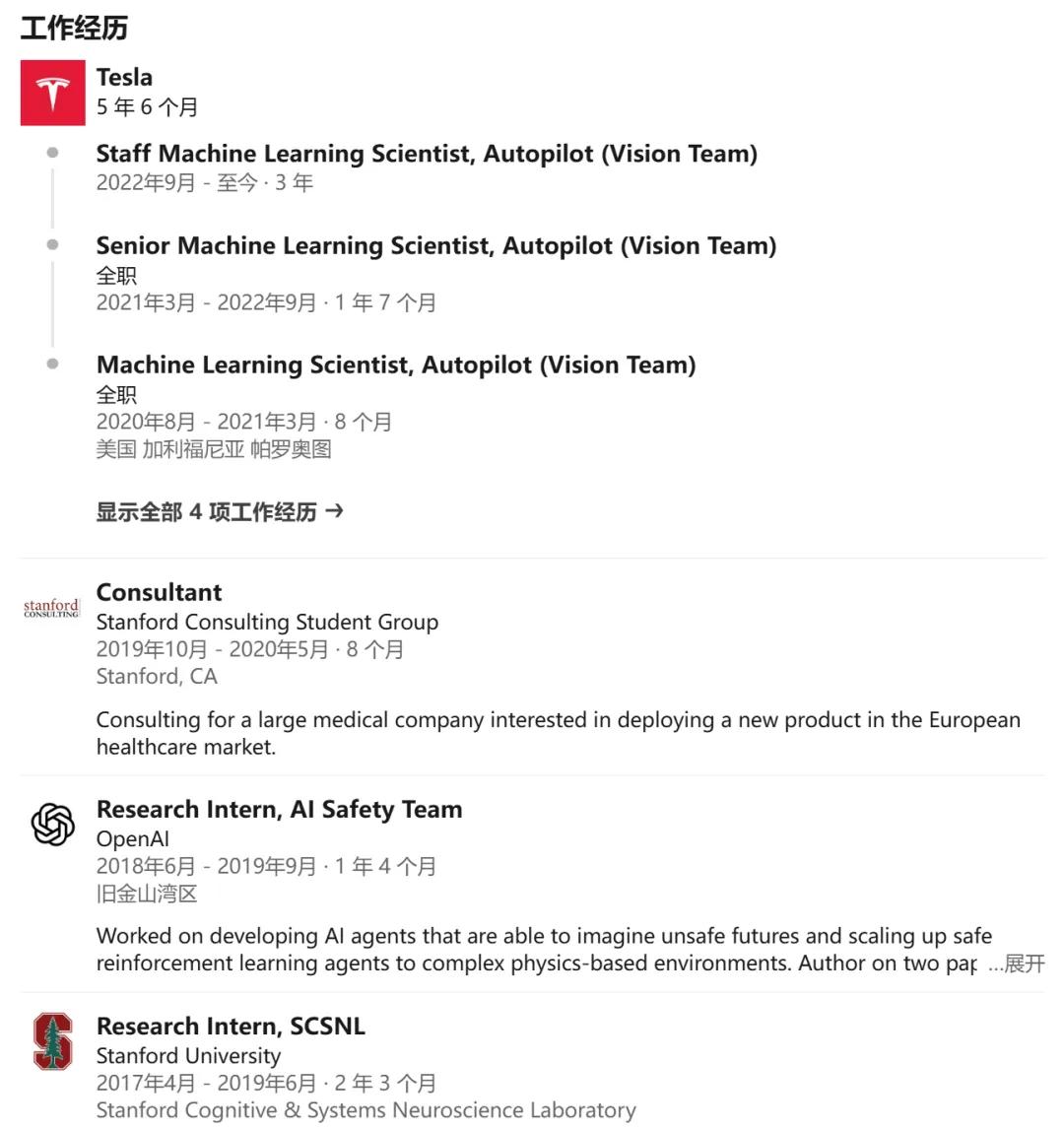Image resolution: width=1064 pixels, height=1129 pixels.
Task: Click the Machine Learning Scientist timeline dot
Action: coord(52,364)
